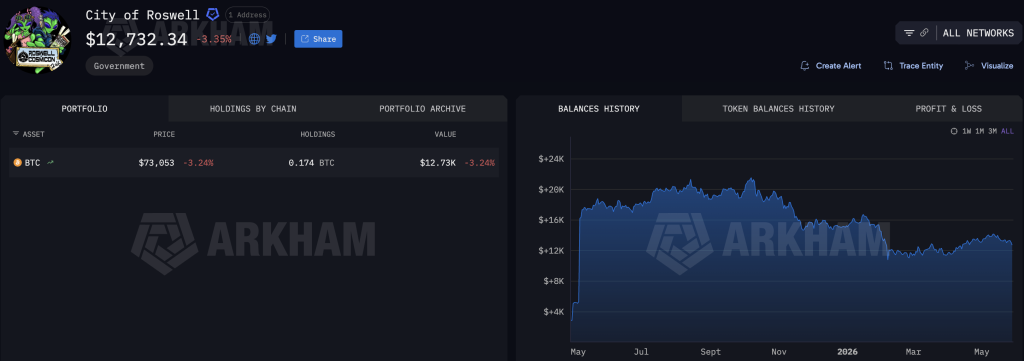Click the -3.35% change figure in header
The image size is (1024, 361).
[x=214, y=39]
